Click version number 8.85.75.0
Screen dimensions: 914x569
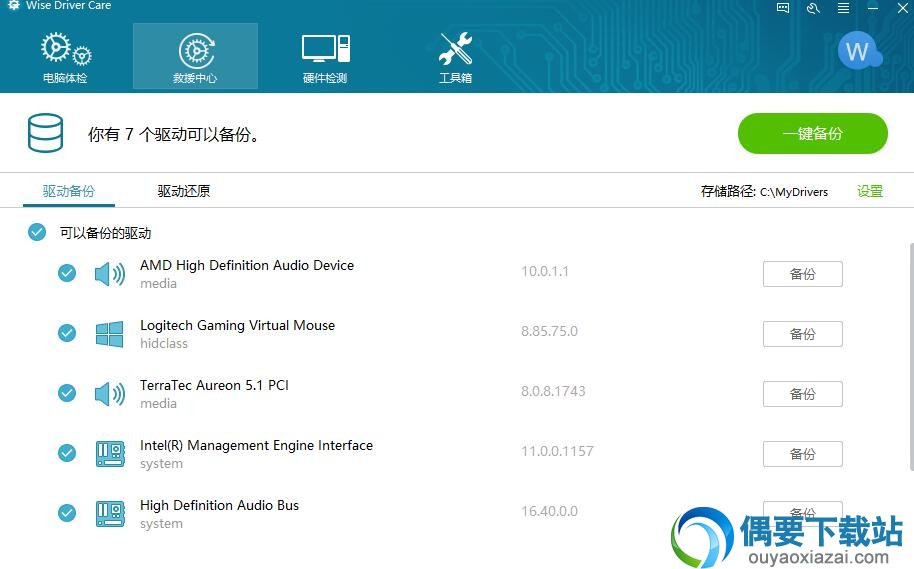point(549,331)
